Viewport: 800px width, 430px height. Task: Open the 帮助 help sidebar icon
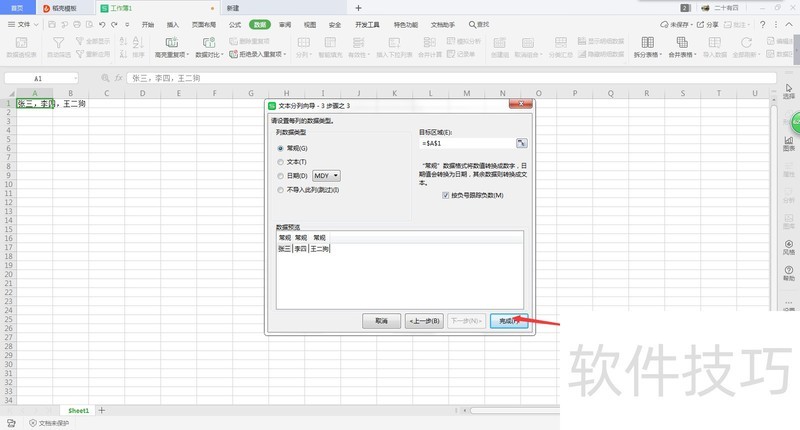789,273
